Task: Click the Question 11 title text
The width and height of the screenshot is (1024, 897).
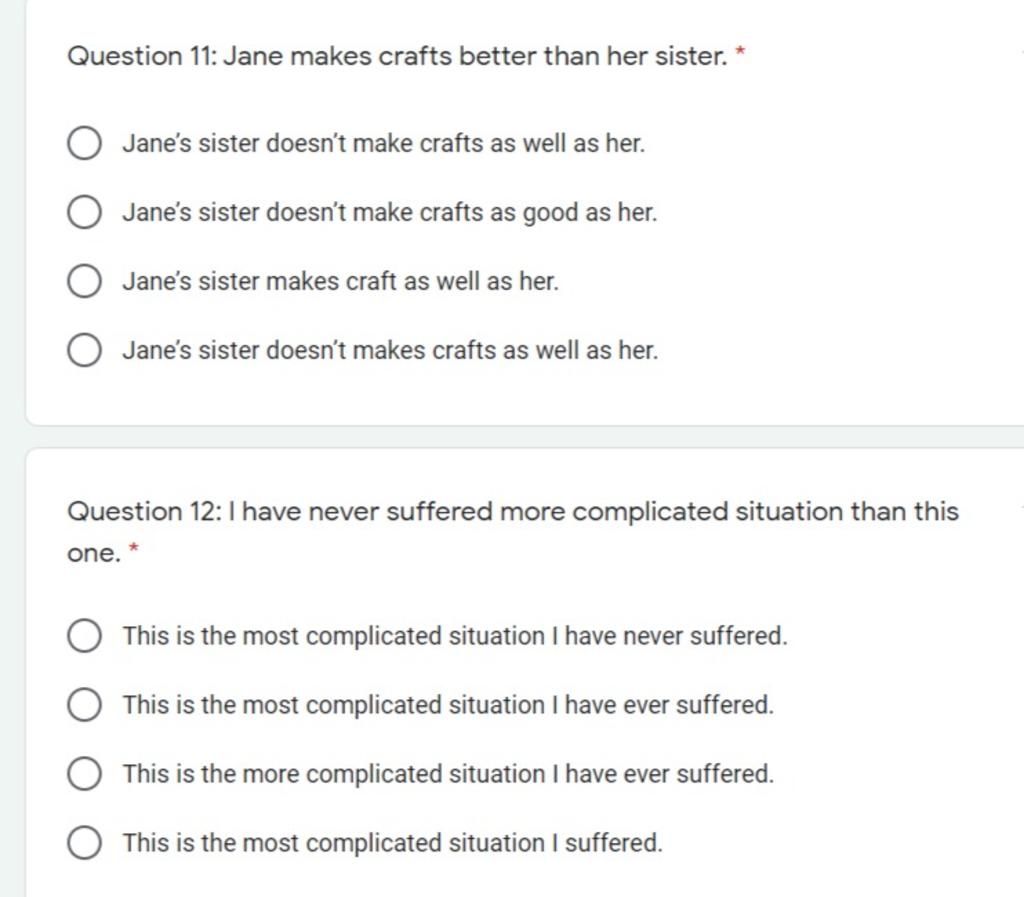Action: pyautogui.click(x=397, y=56)
